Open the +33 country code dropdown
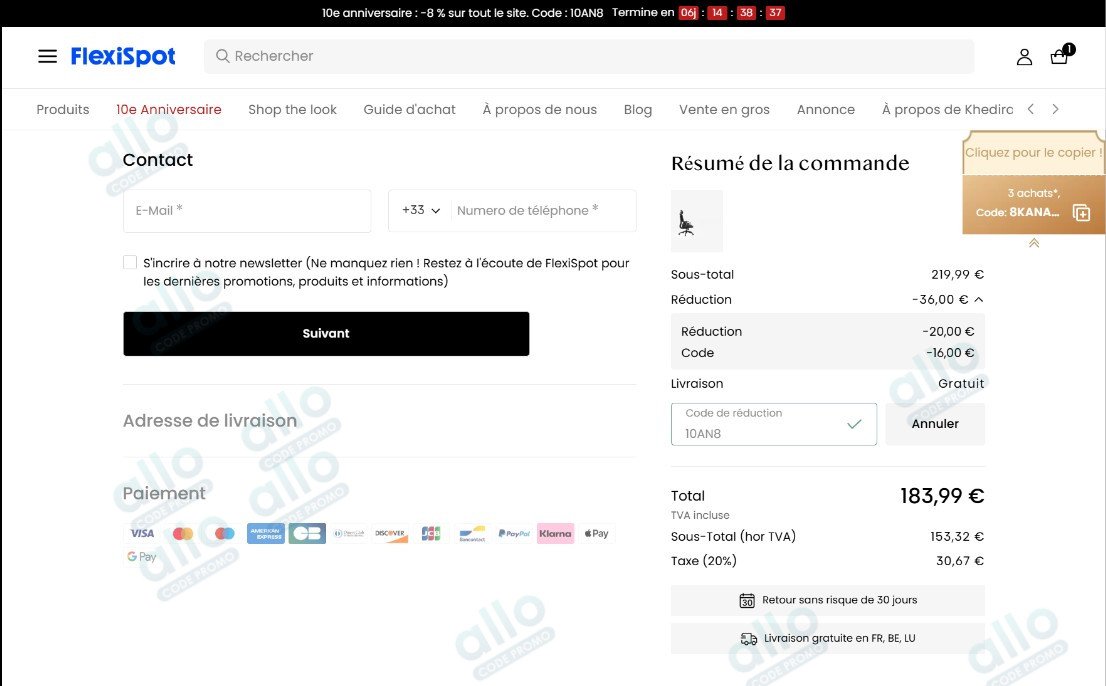This screenshot has height=686, width=1106. pyautogui.click(x=420, y=210)
